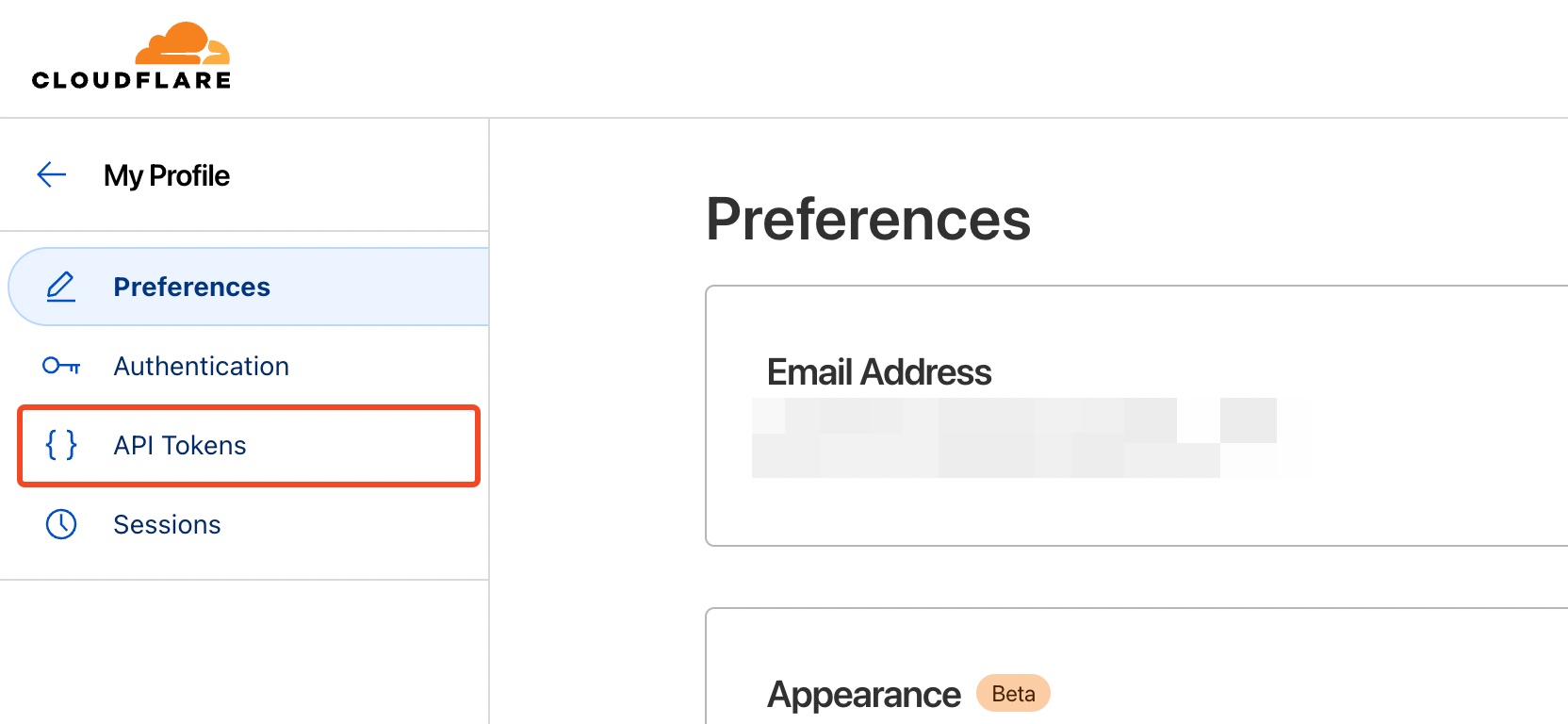Click the curly braces API Tokens icon
The image size is (1568, 724).
[61, 445]
